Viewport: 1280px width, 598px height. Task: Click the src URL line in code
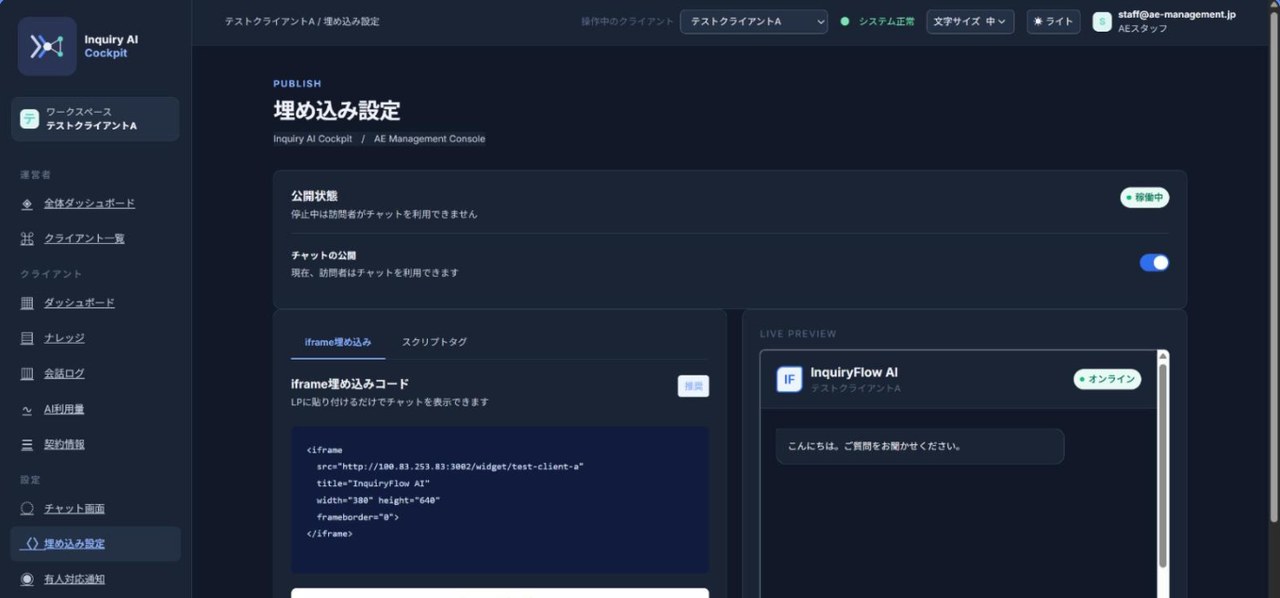point(450,467)
